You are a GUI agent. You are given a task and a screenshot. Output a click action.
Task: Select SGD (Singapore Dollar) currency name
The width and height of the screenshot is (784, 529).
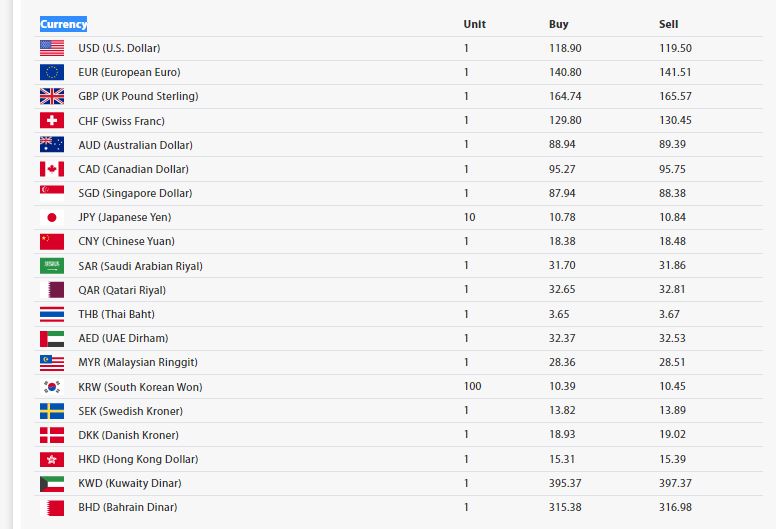pyautogui.click(x=134, y=193)
